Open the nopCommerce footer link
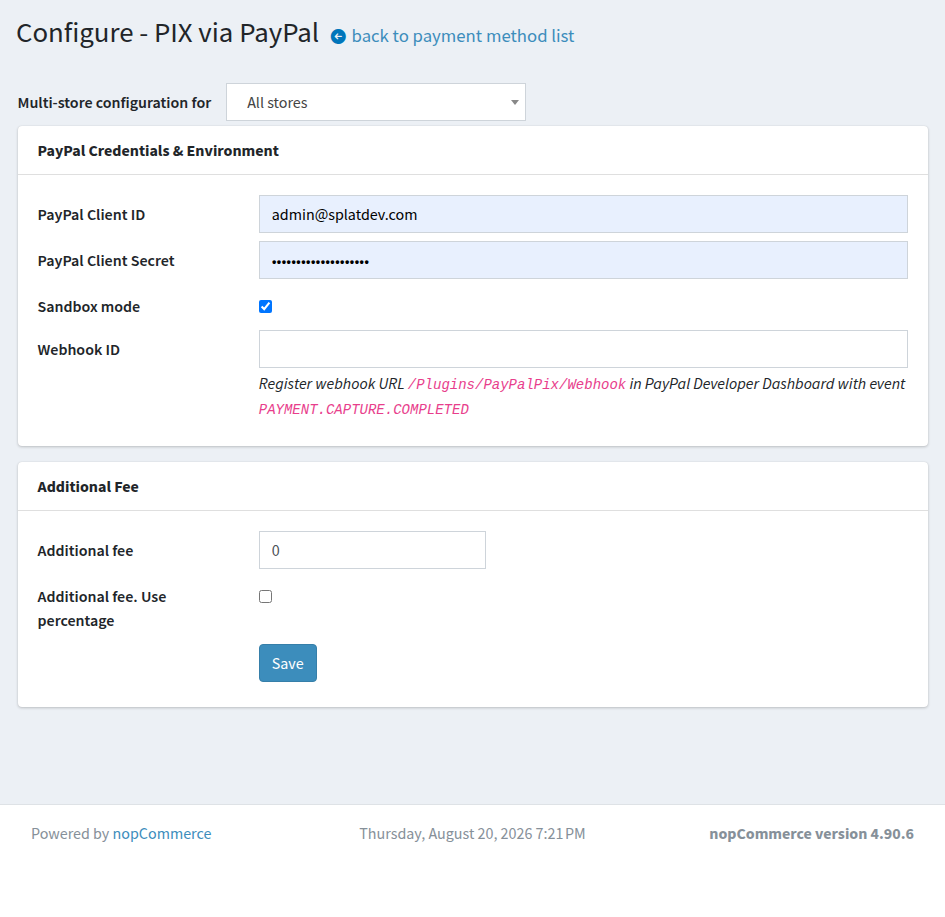 pos(162,834)
